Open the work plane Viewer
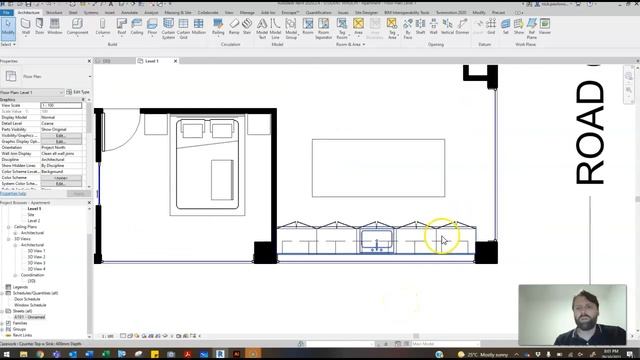Viewport: 640px width, 360px height. point(545,27)
